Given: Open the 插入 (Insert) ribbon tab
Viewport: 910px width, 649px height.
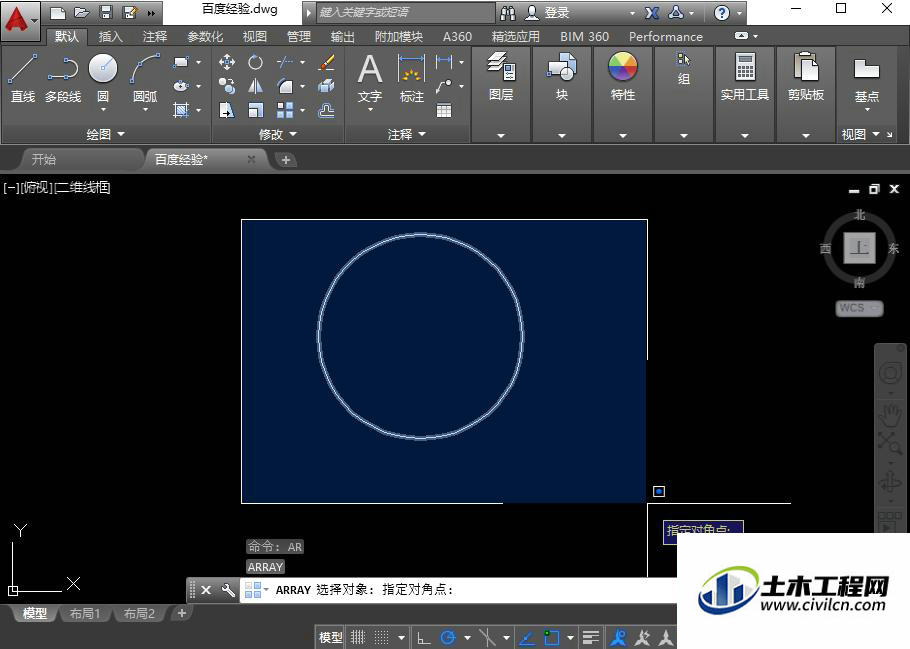Looking at the screenshot, I should coord(110,37).
